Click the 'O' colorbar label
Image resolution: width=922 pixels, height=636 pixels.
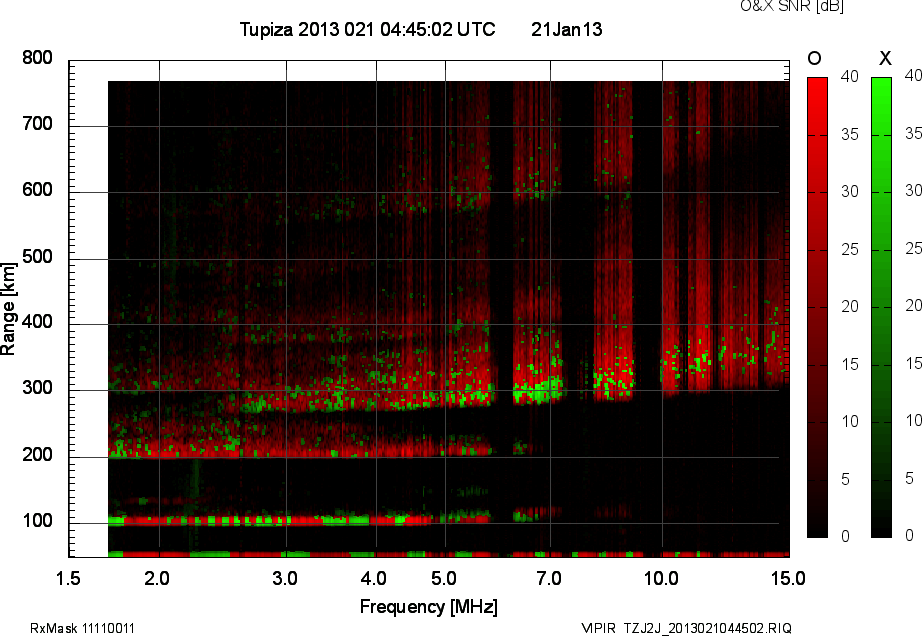(x=814, y=58)
